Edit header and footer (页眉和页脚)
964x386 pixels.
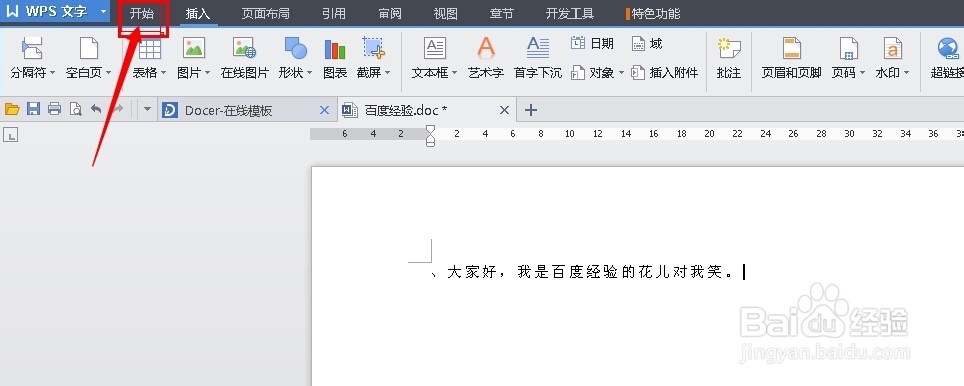pos(791,58)
